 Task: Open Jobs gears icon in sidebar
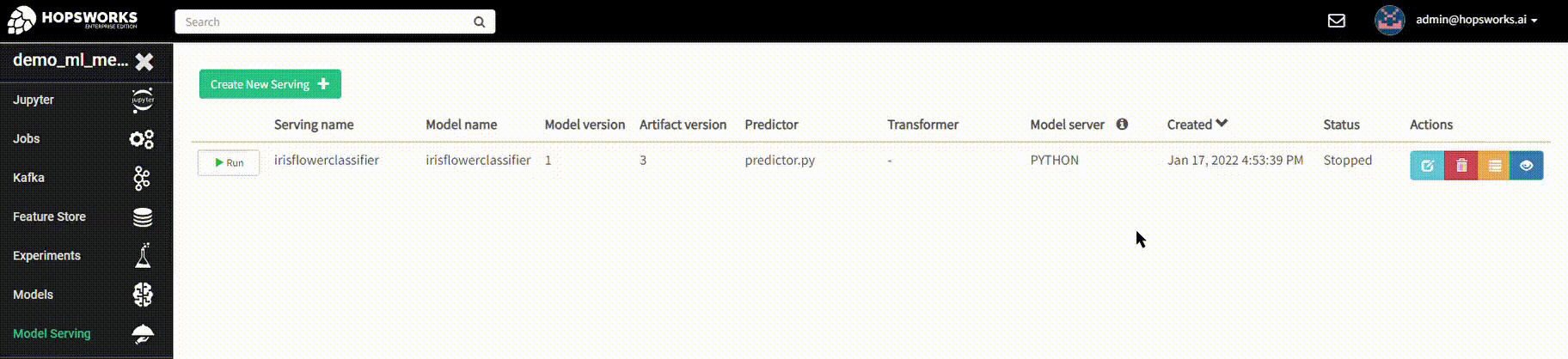142,139
